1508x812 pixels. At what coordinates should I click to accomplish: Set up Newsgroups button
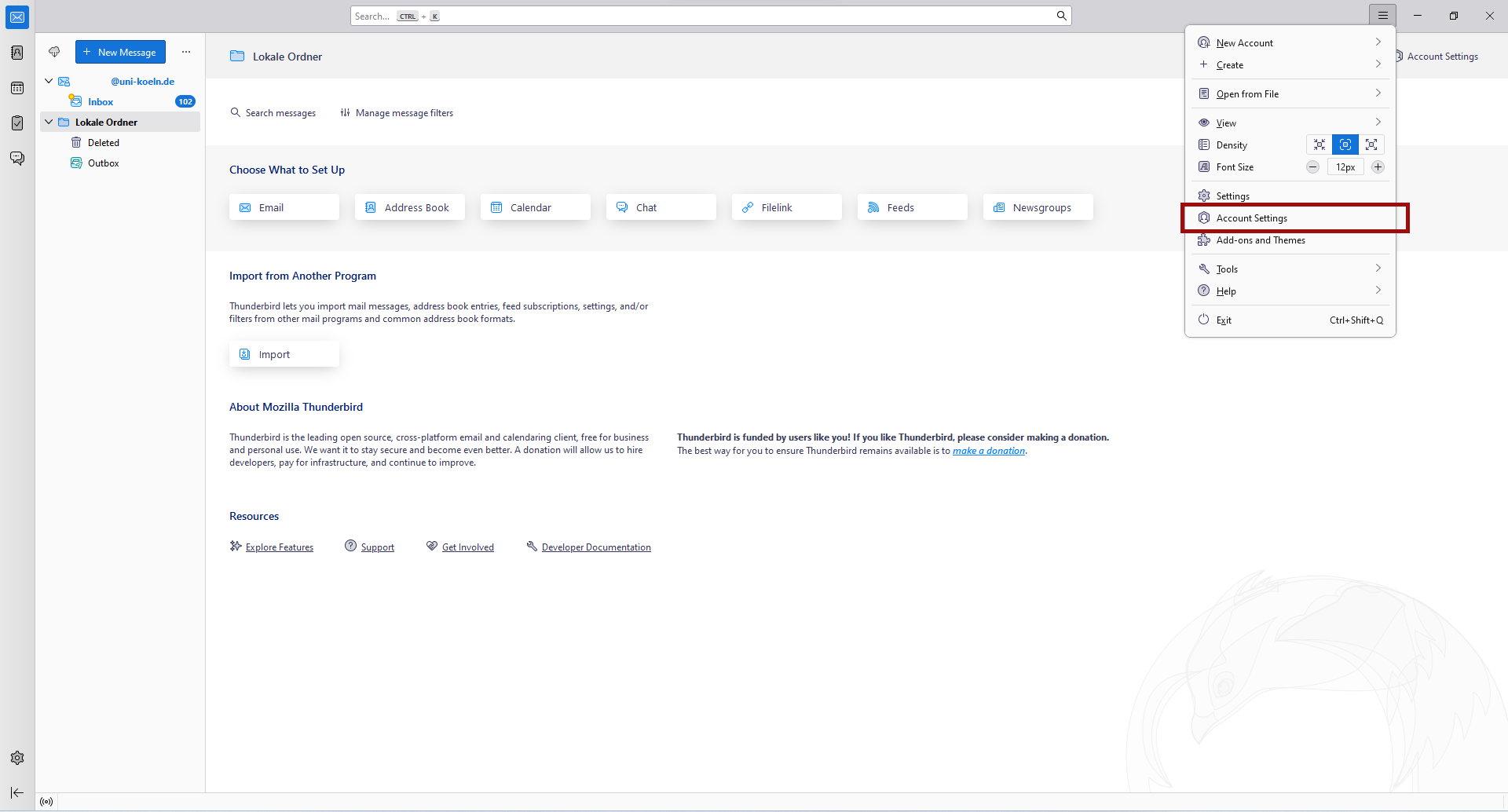pos(1038,207)
